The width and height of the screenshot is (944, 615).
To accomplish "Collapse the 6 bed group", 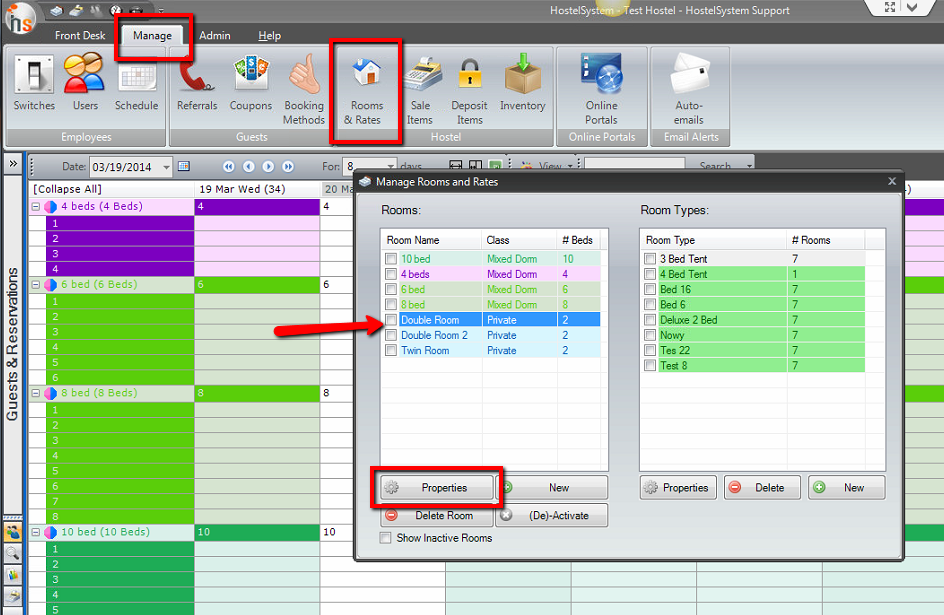I will [x=36, y=284].
